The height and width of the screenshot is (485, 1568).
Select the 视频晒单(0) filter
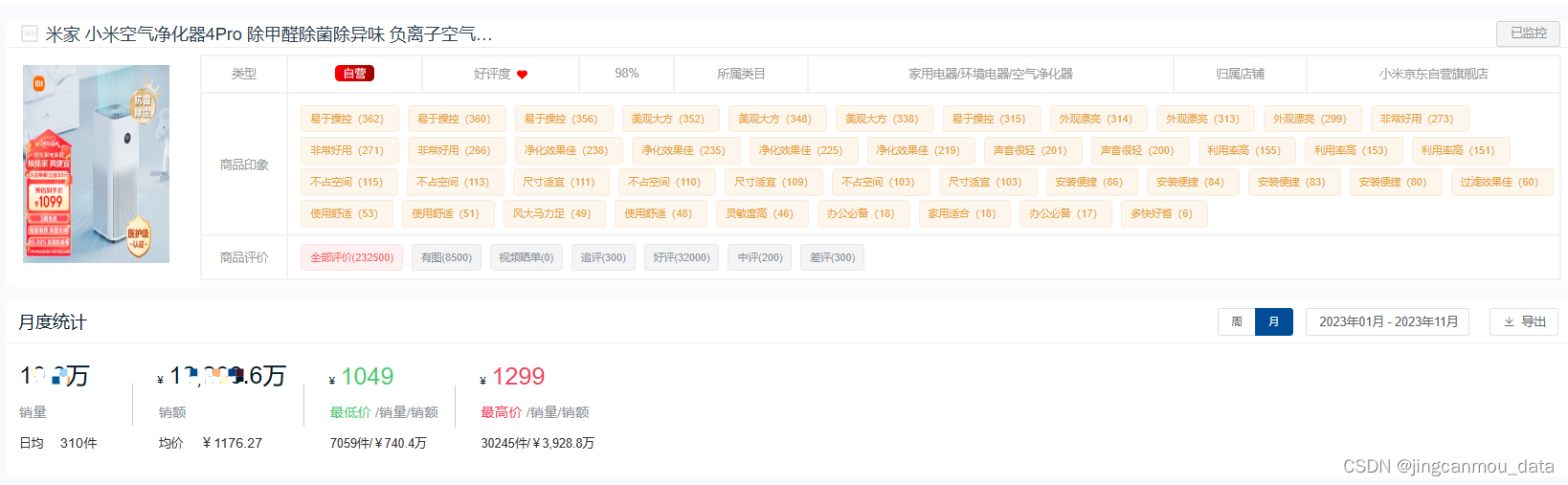click(526, 257)
